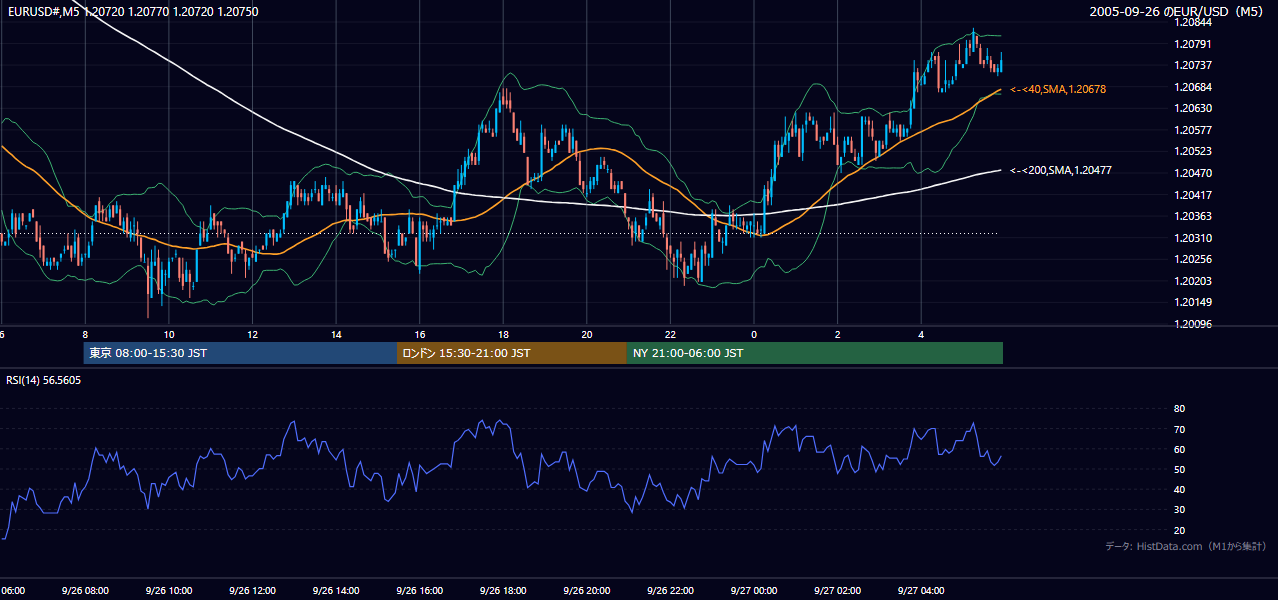1278x600 pixels.
Task: Click the RSI(14) 56.5605 indicator label
Action: [44, 380]
